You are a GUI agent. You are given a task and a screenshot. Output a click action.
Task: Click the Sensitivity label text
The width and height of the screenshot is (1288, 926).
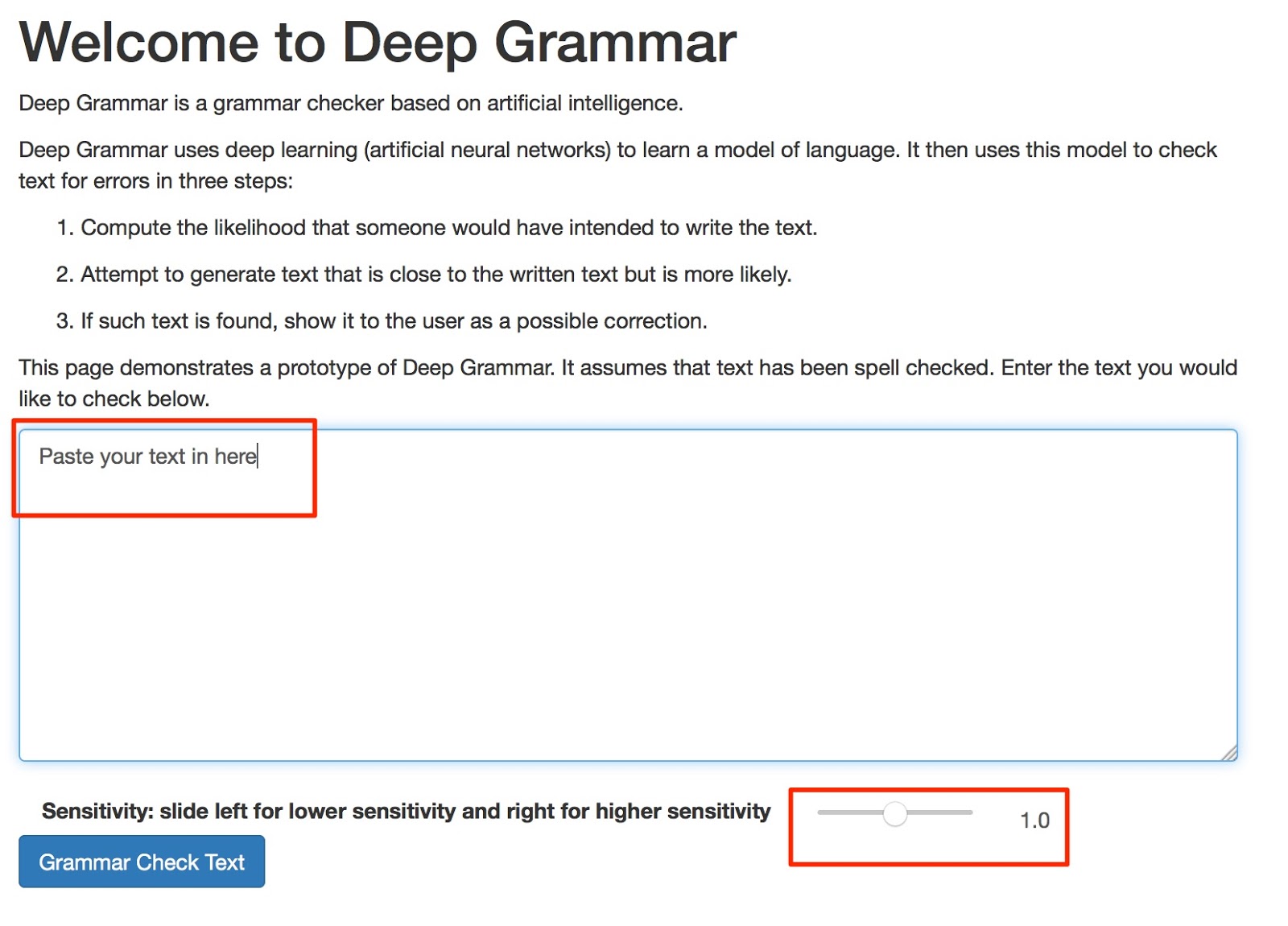tap(406, 811)
